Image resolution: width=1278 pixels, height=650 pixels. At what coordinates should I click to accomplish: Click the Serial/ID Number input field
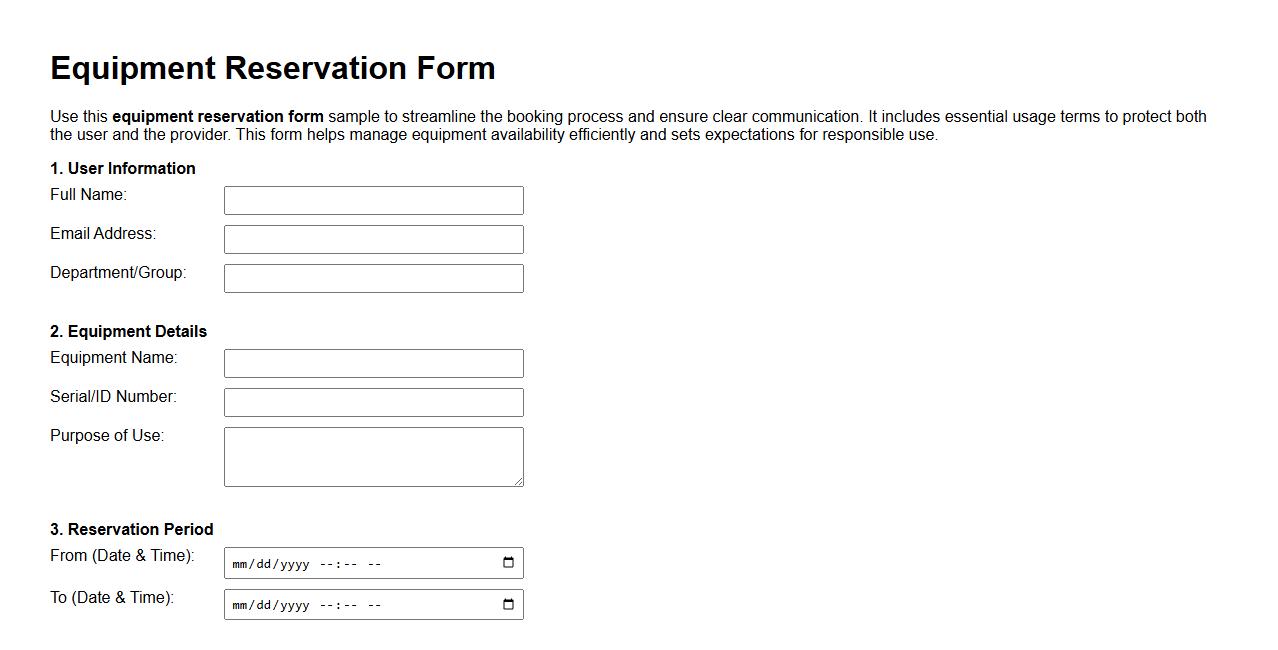coord(374,402)
